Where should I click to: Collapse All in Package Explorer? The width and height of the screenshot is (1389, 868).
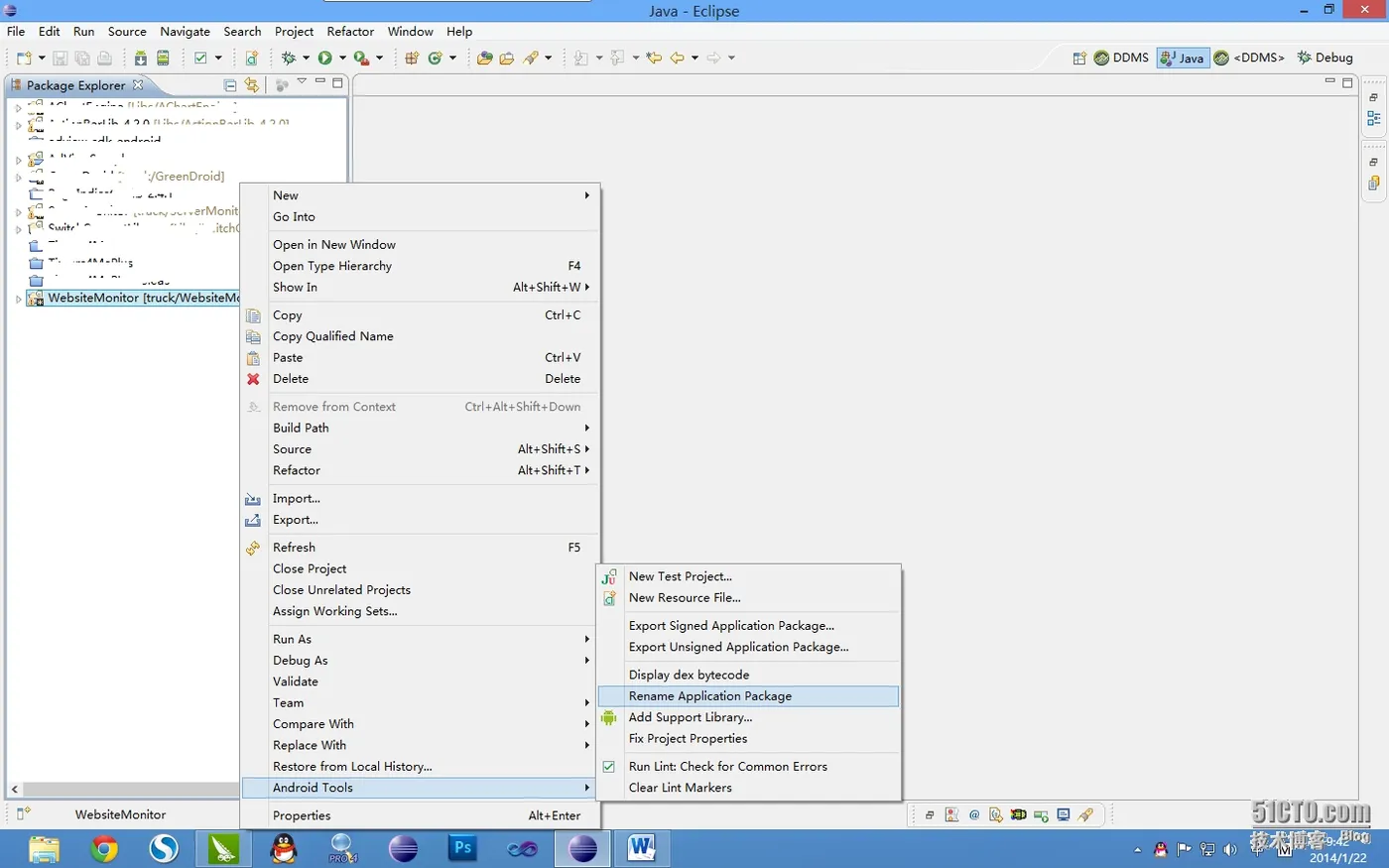click(x=230, y=85)
